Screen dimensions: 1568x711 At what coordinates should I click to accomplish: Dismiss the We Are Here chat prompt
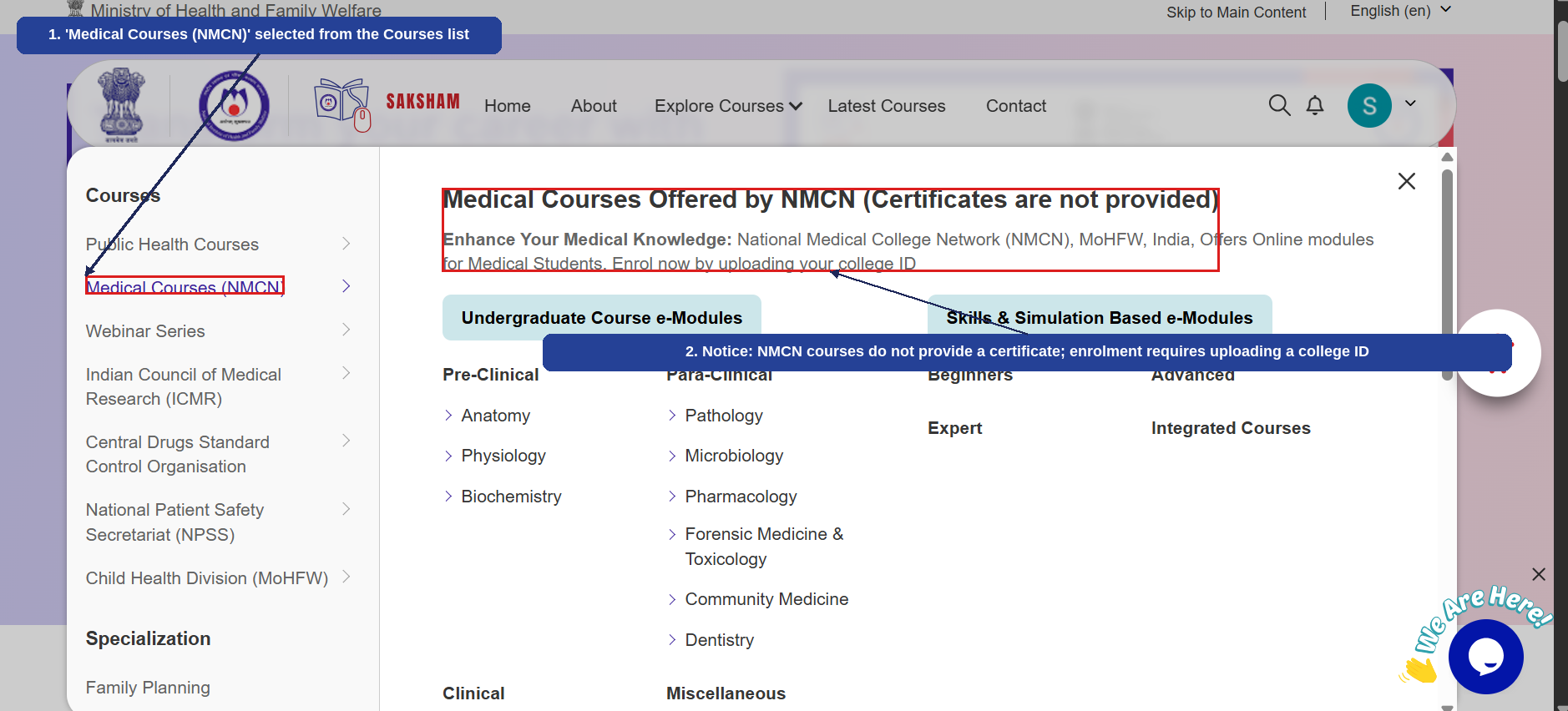[1539, 574]
